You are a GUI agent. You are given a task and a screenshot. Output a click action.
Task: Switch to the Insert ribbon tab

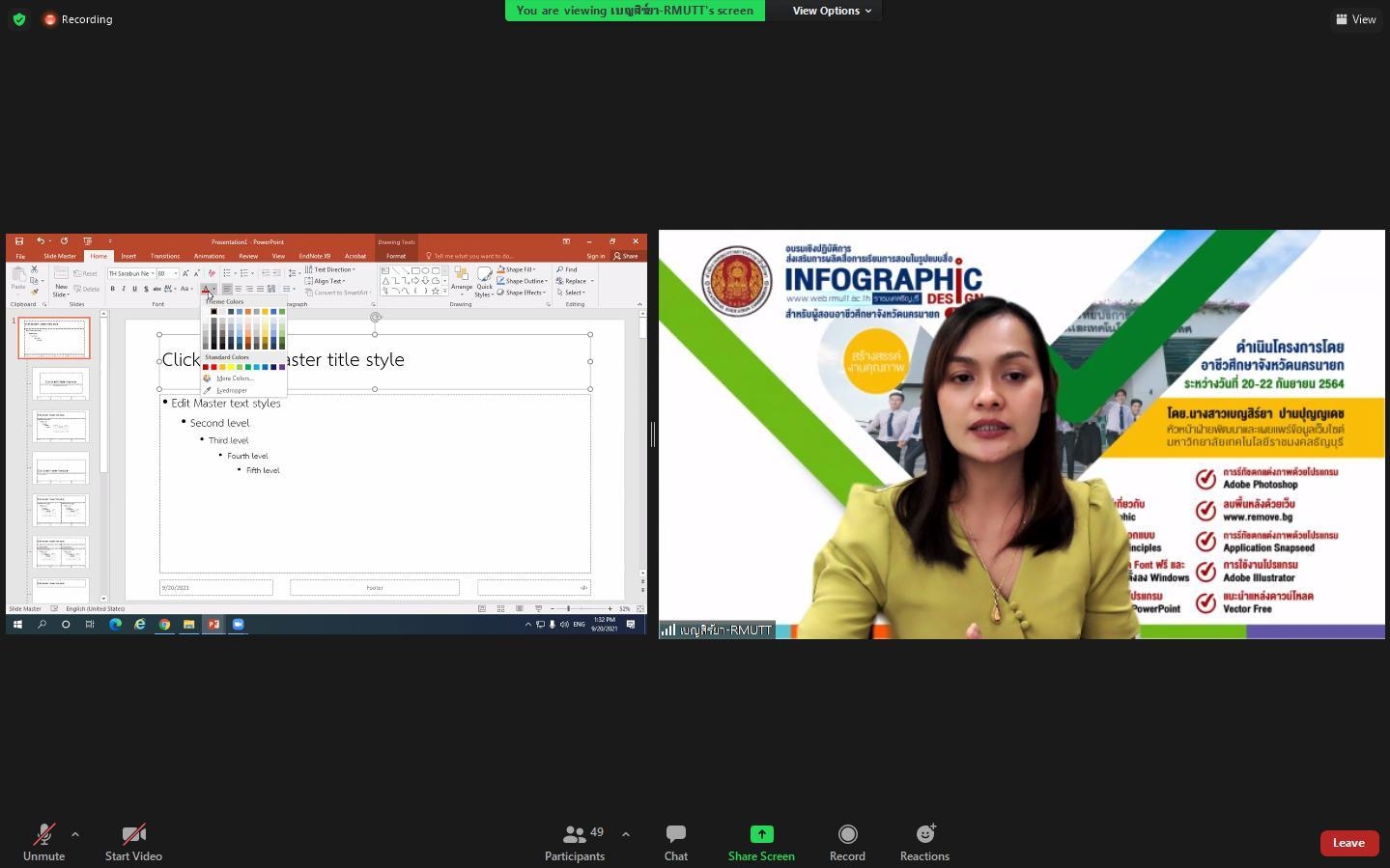point(128,256)
